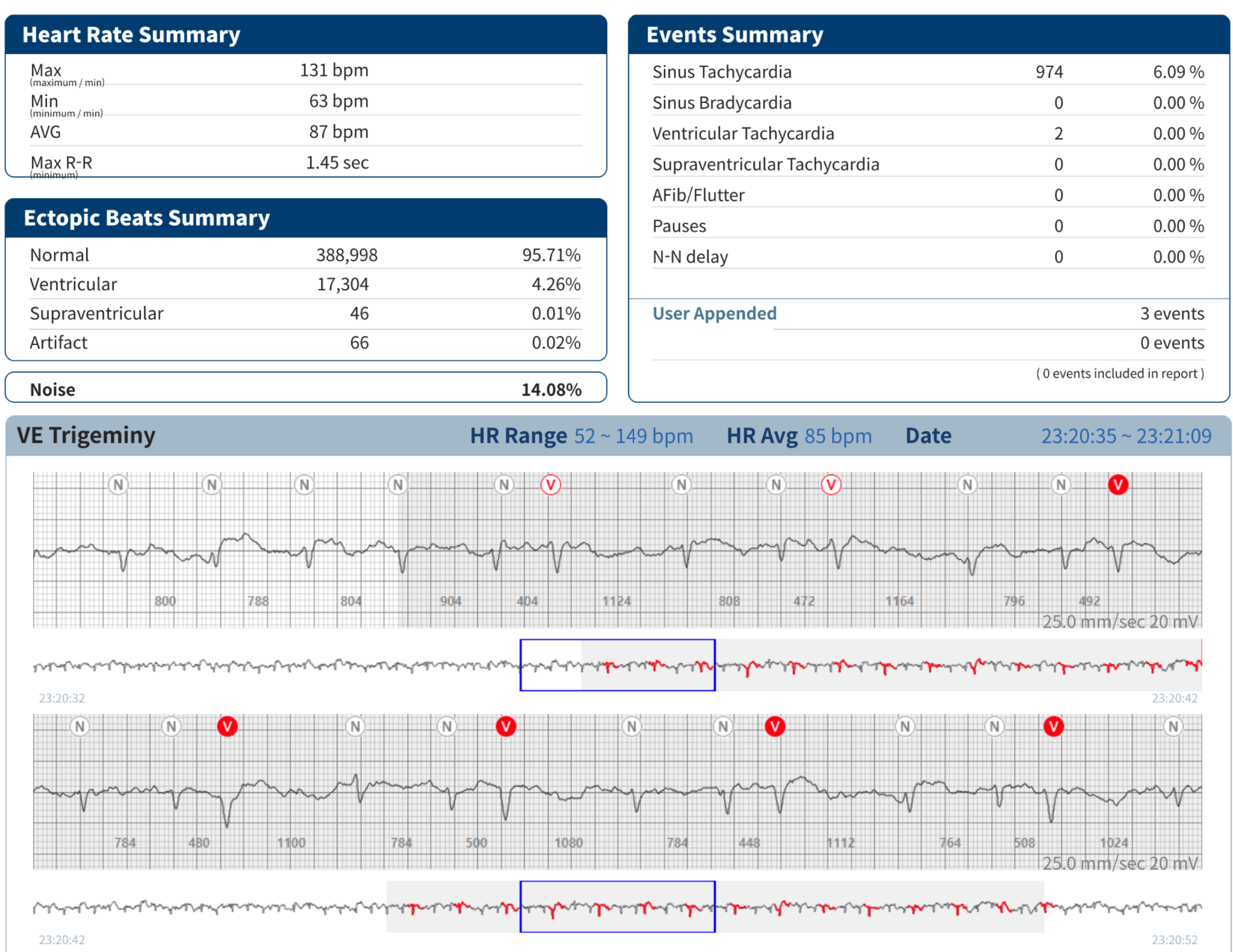Click the Events Summary header

[x=735, y=35]
